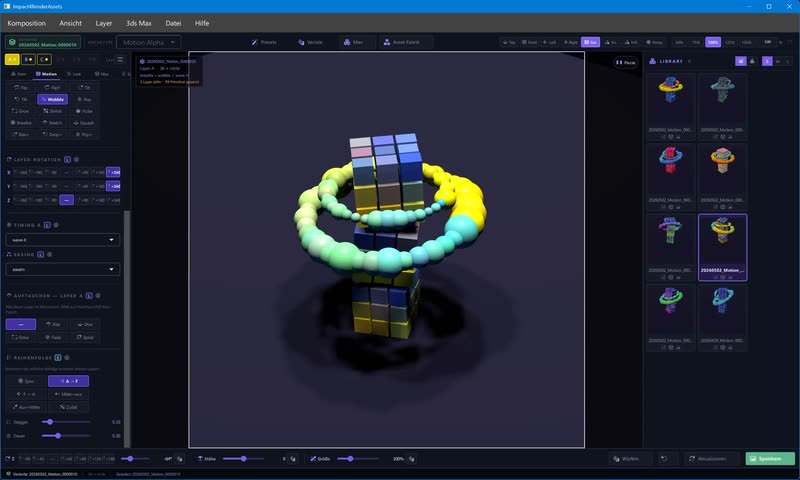Choose the Pulse motion preset
Image resolution: width=800 pixels, height=480 pixels.
tap(84, 111)
